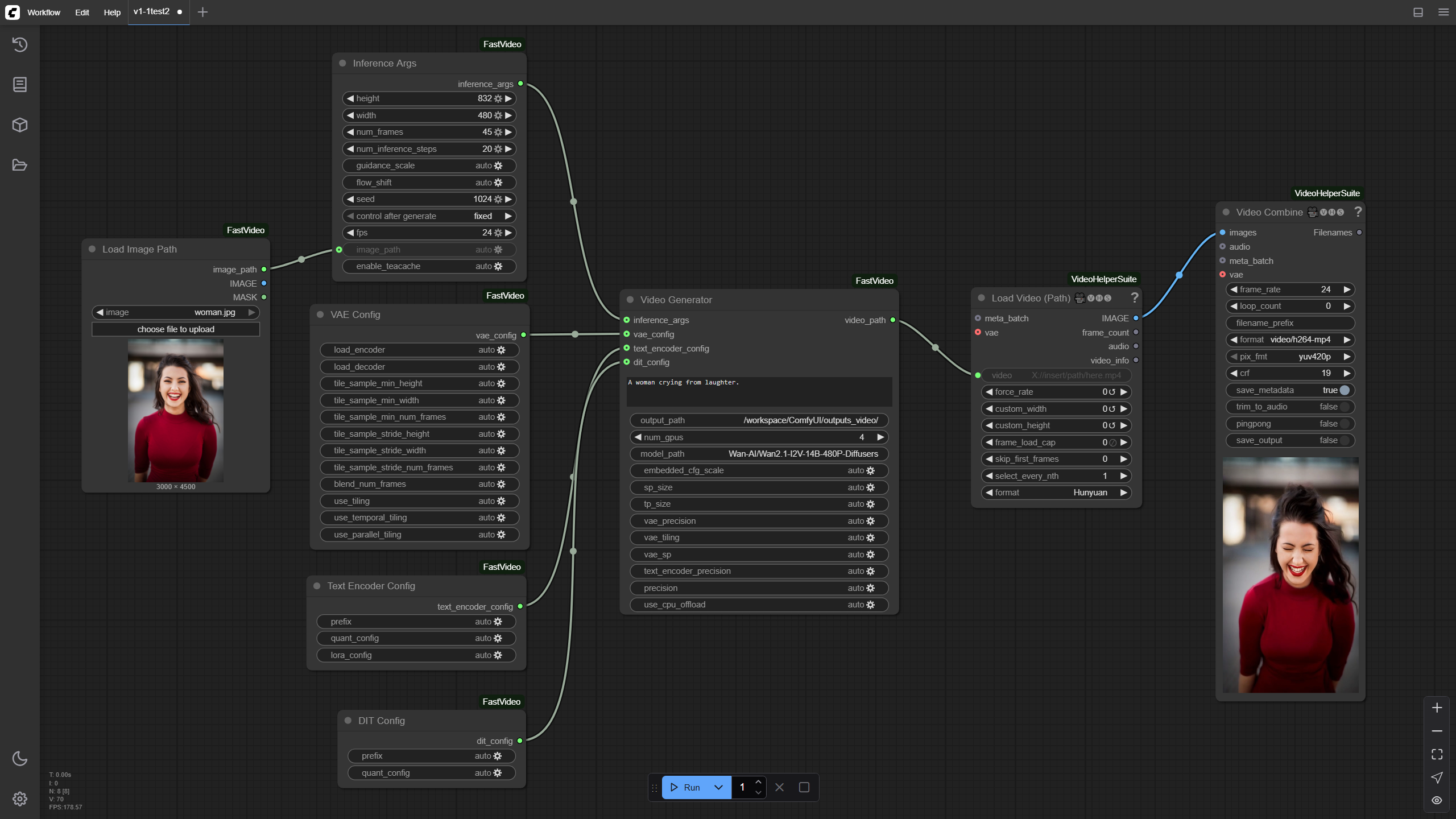Open control after generate fixed dropdown
The image size is (1456, 819).
click(429, 216)
